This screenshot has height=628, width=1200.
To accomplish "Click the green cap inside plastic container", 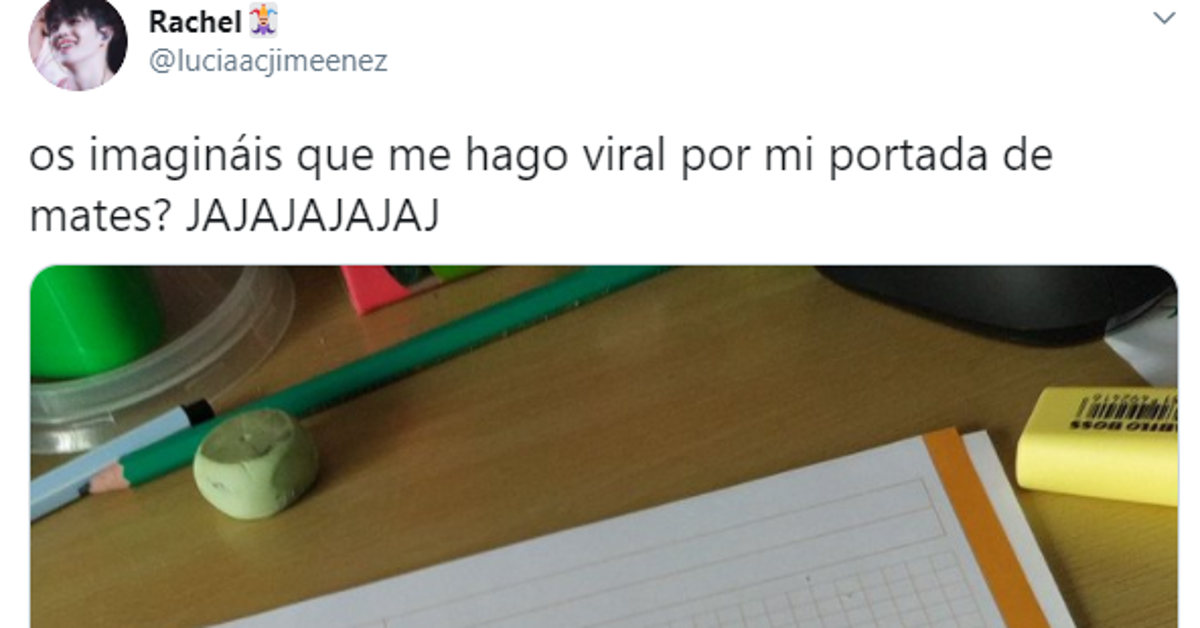I will [x=95, y=320].
